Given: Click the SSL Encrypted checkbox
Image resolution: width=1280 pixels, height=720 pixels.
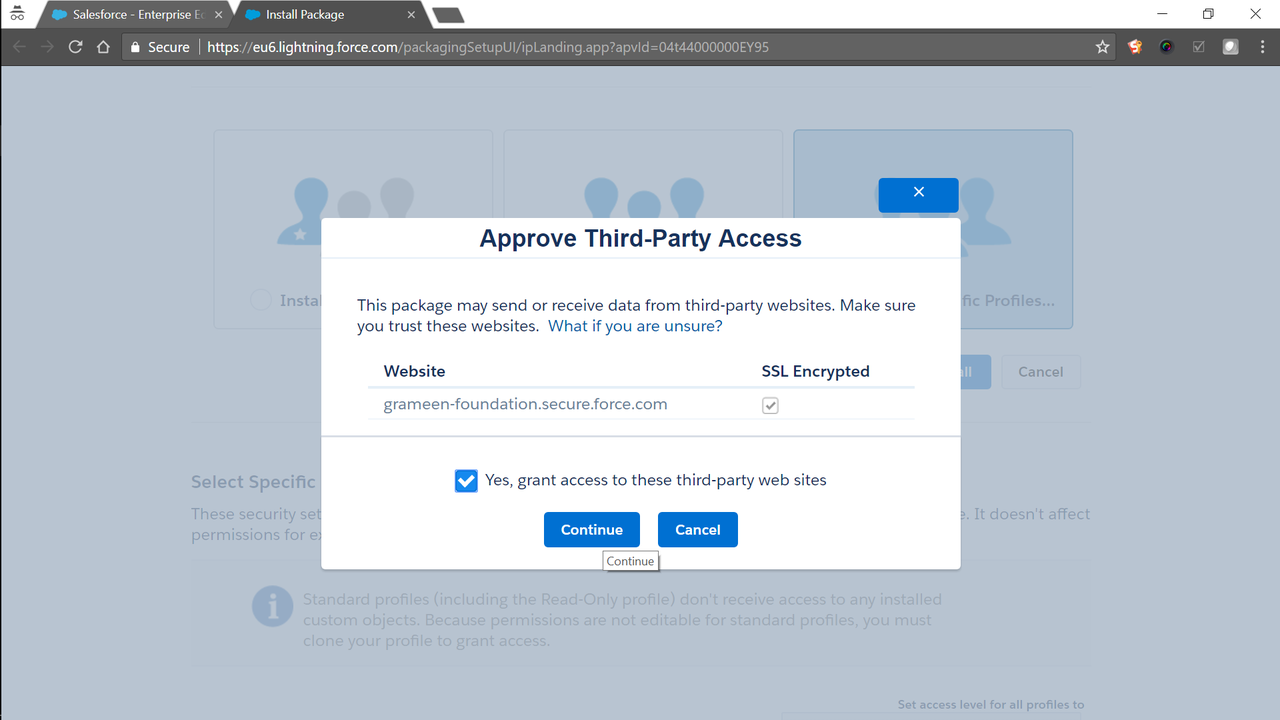Looking at the screenshot, I should tap(770, 405).
